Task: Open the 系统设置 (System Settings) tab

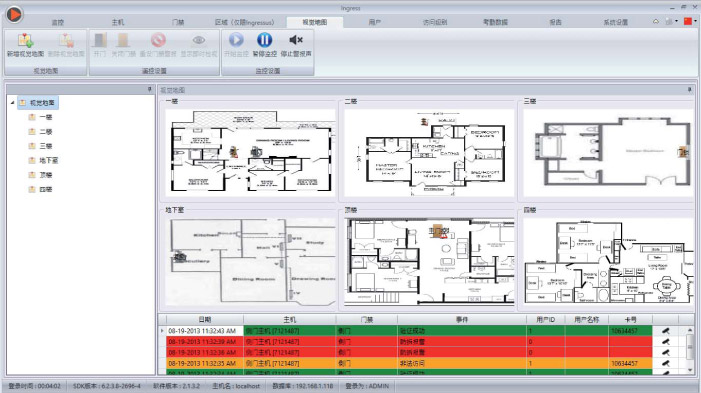Action: pyautogui.click(x=616, y=22)
